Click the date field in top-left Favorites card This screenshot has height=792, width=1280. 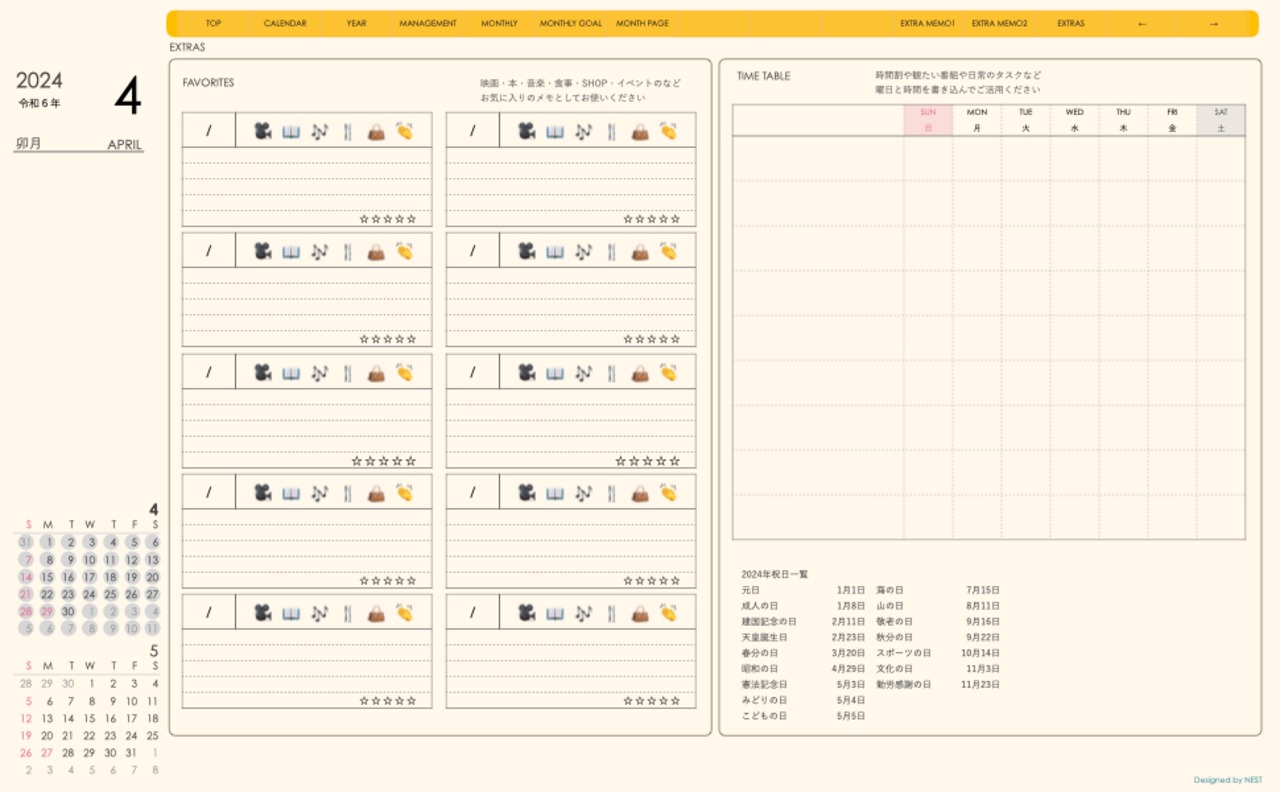click(x=208, y=131)
